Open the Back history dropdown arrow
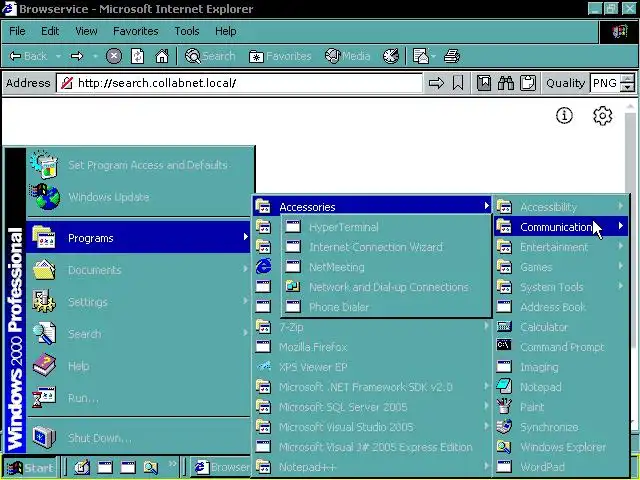 point(58,56)
